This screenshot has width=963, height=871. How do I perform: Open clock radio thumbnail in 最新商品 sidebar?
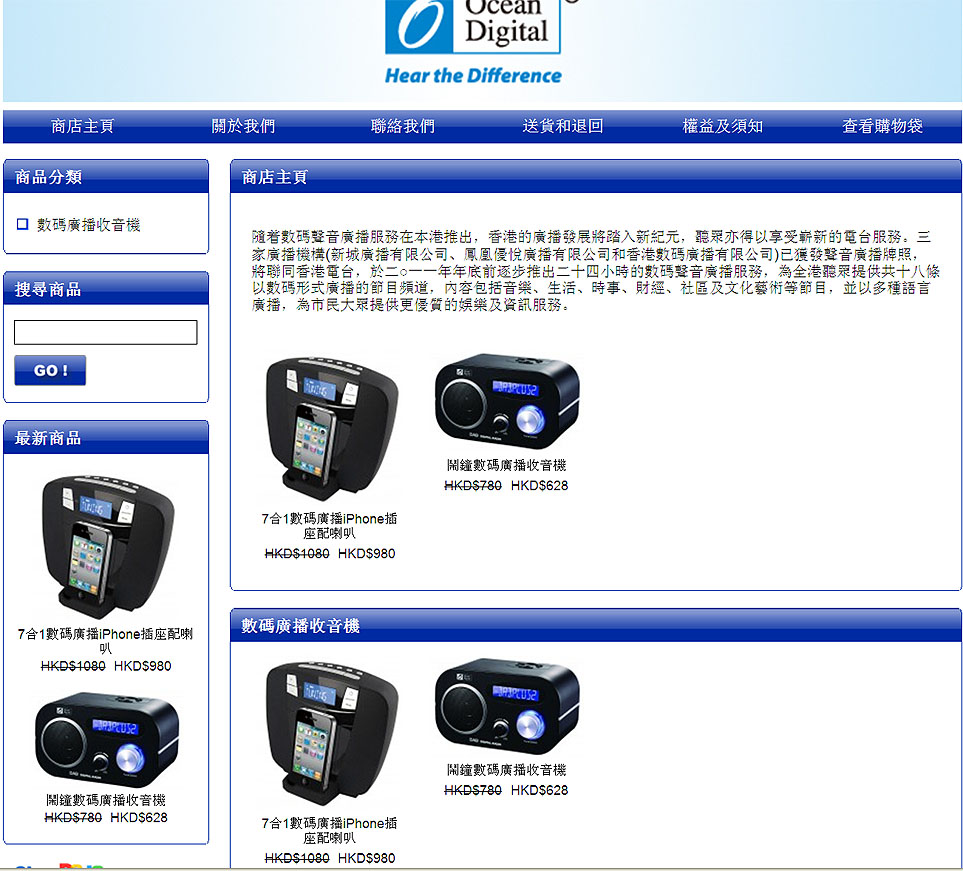click(x=106, y=738)
